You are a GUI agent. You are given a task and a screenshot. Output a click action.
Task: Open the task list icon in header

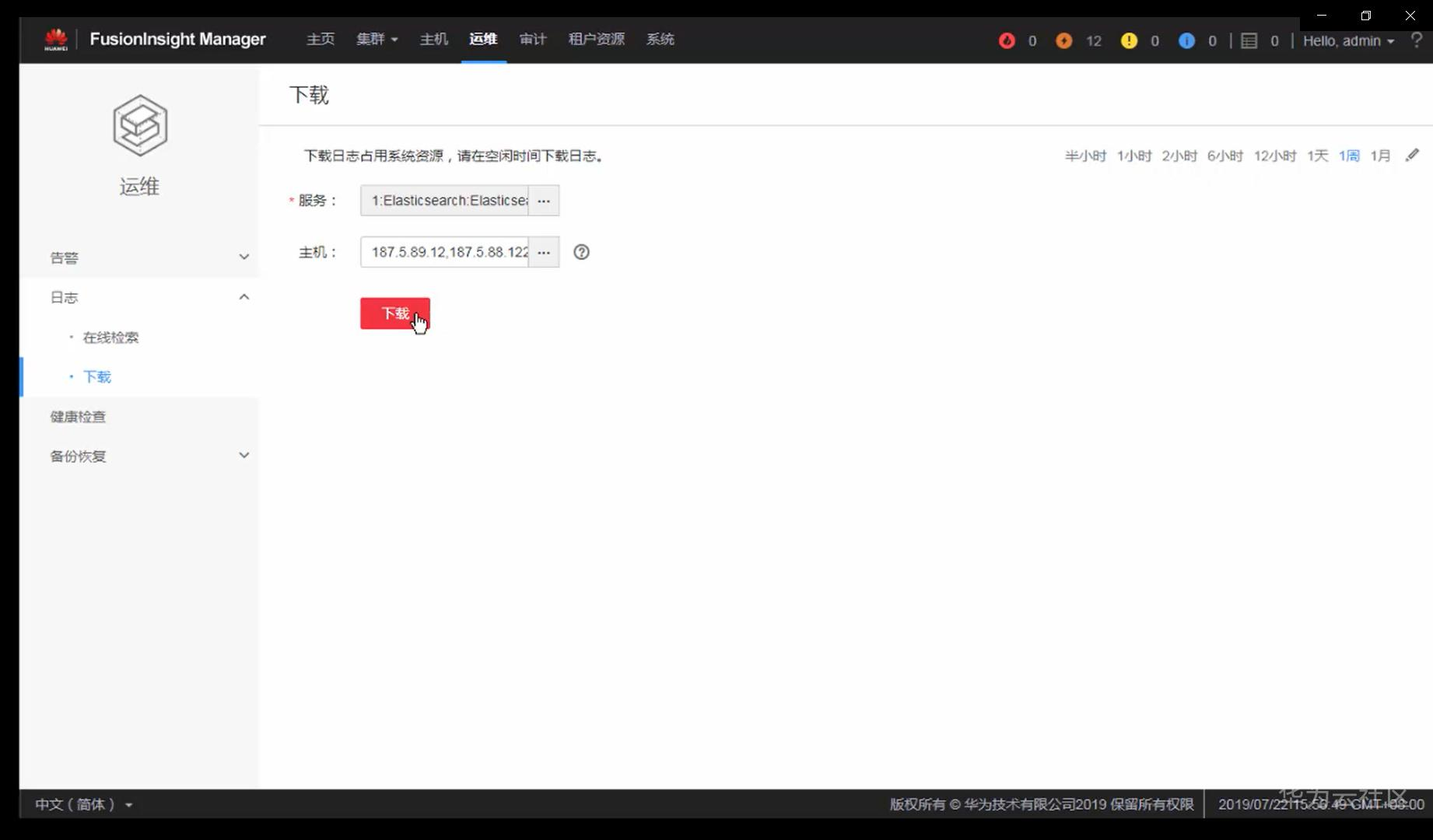1250,40
